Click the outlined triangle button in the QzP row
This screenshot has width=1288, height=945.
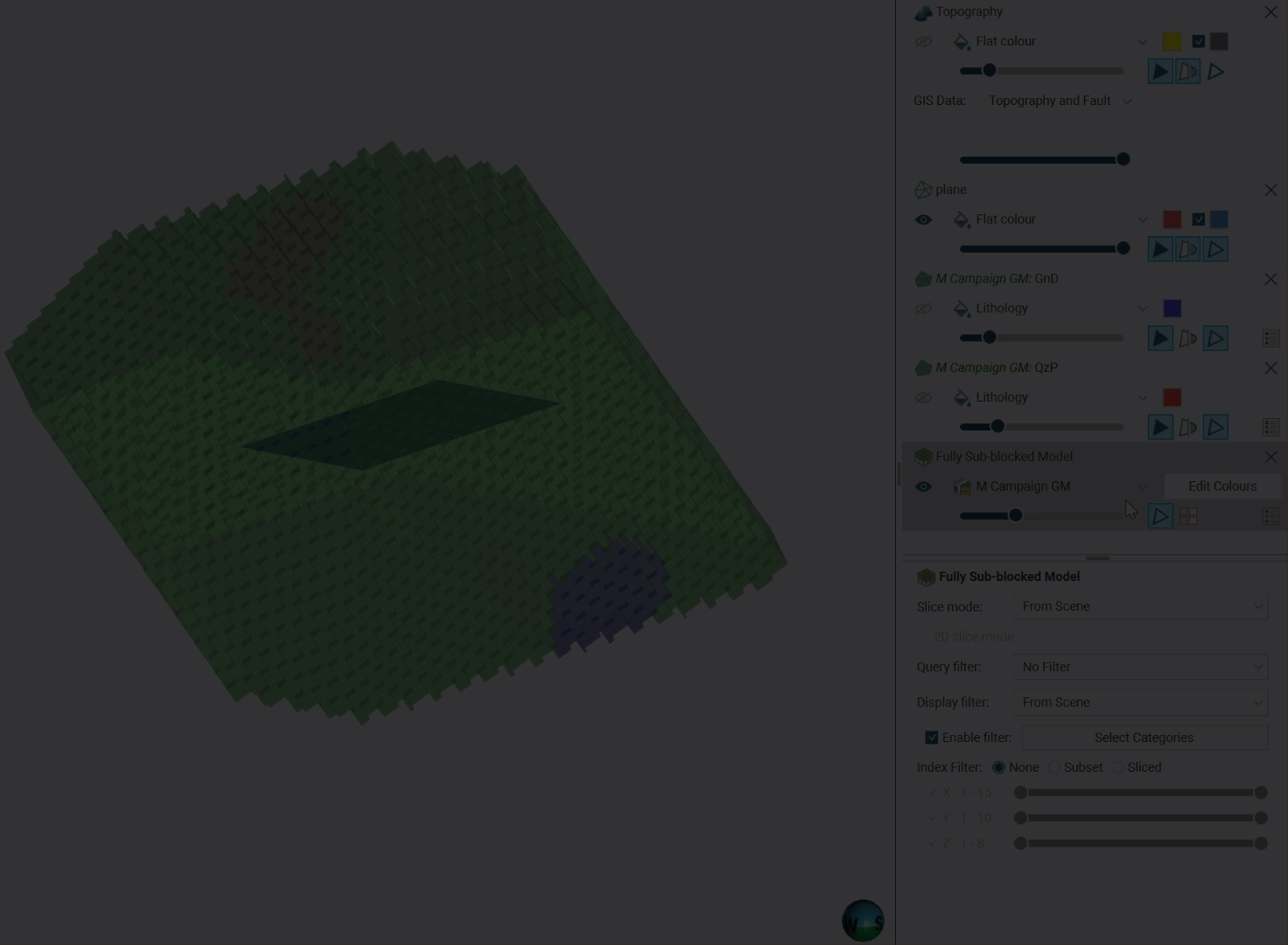[x=1215, y=427]
